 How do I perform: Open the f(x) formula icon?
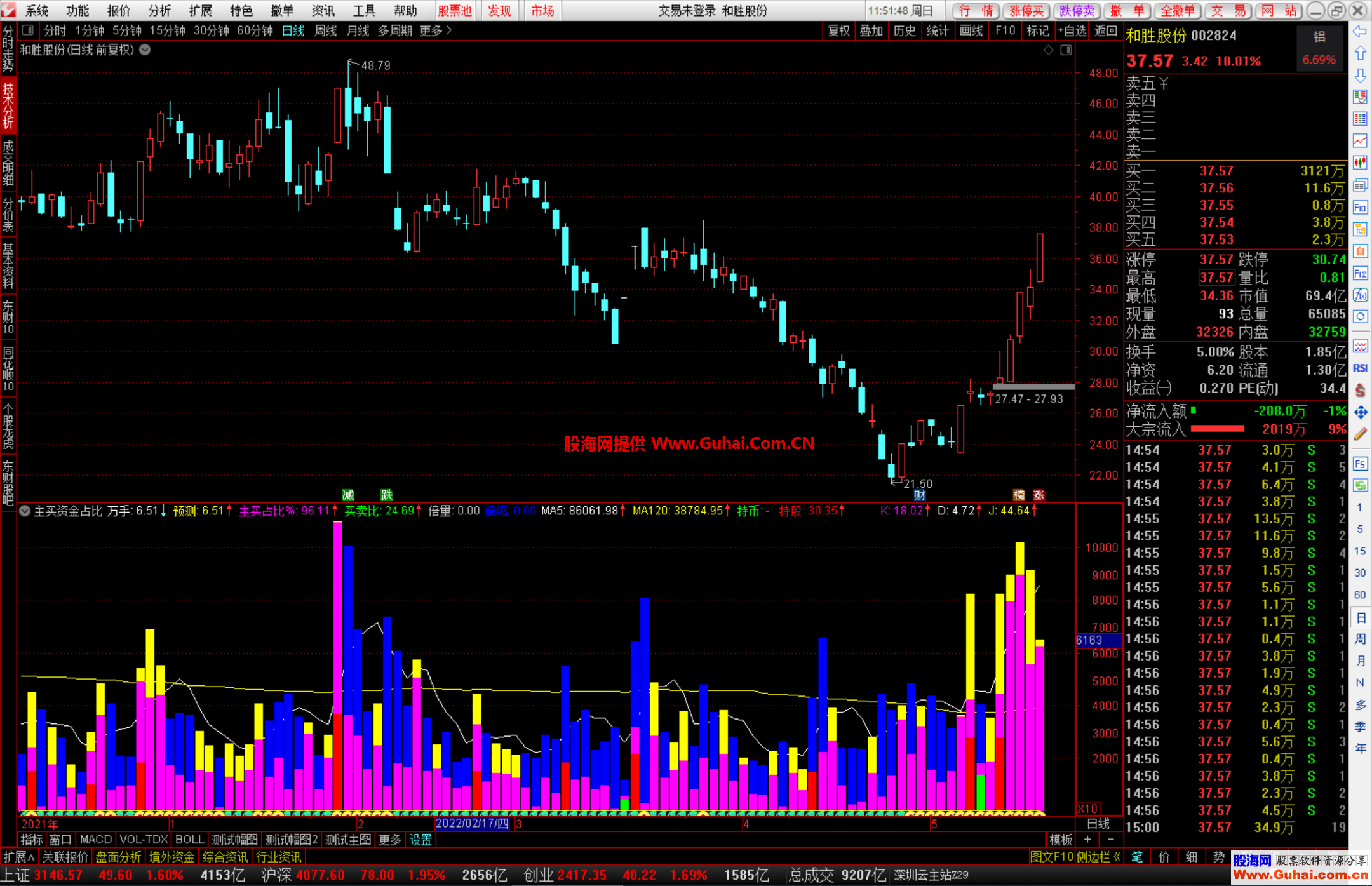coord(1360,295)
